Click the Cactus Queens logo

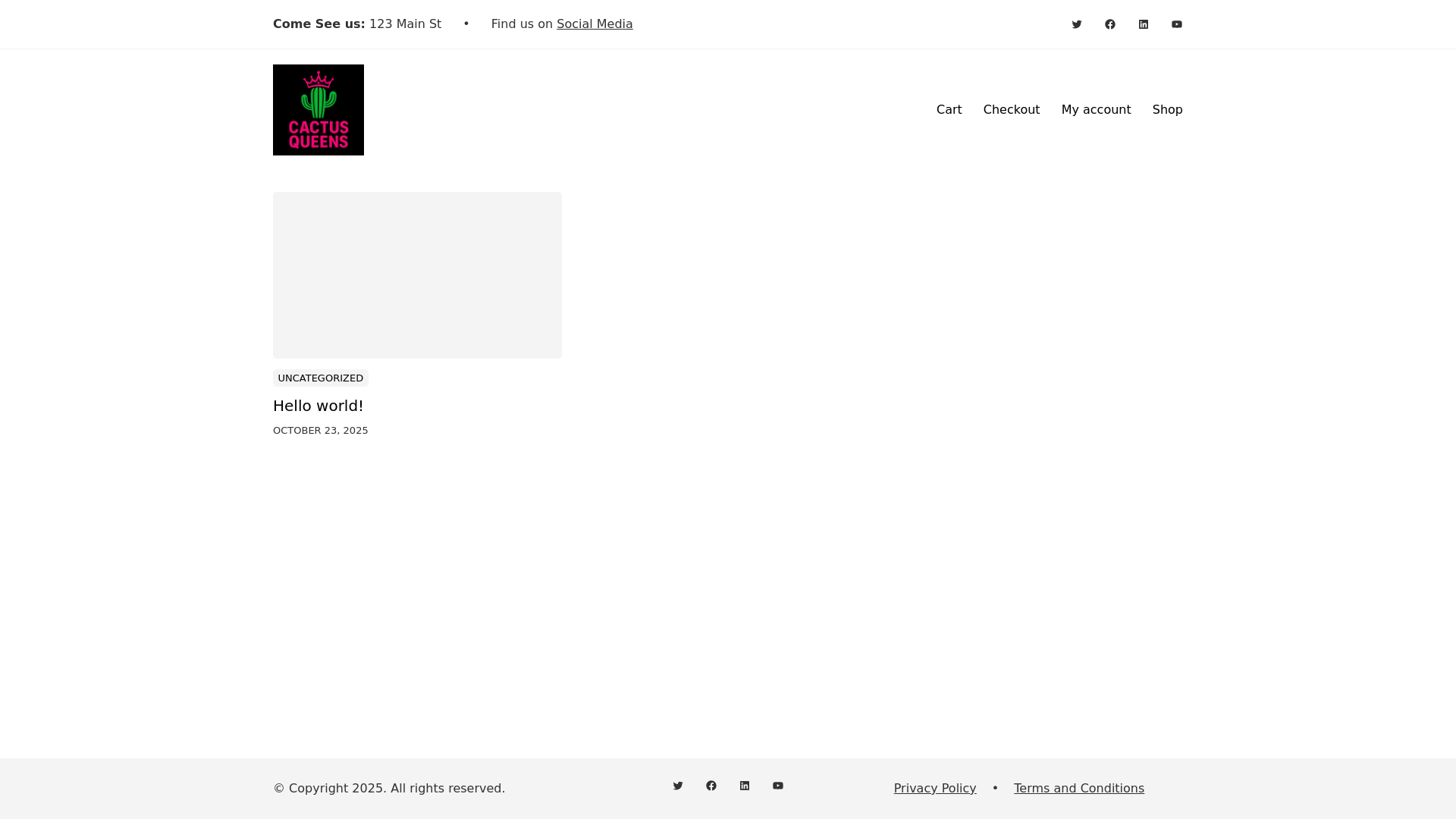318,110
